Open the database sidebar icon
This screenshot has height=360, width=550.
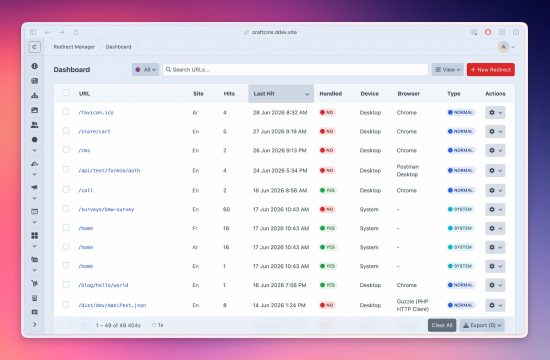(34, 298)
